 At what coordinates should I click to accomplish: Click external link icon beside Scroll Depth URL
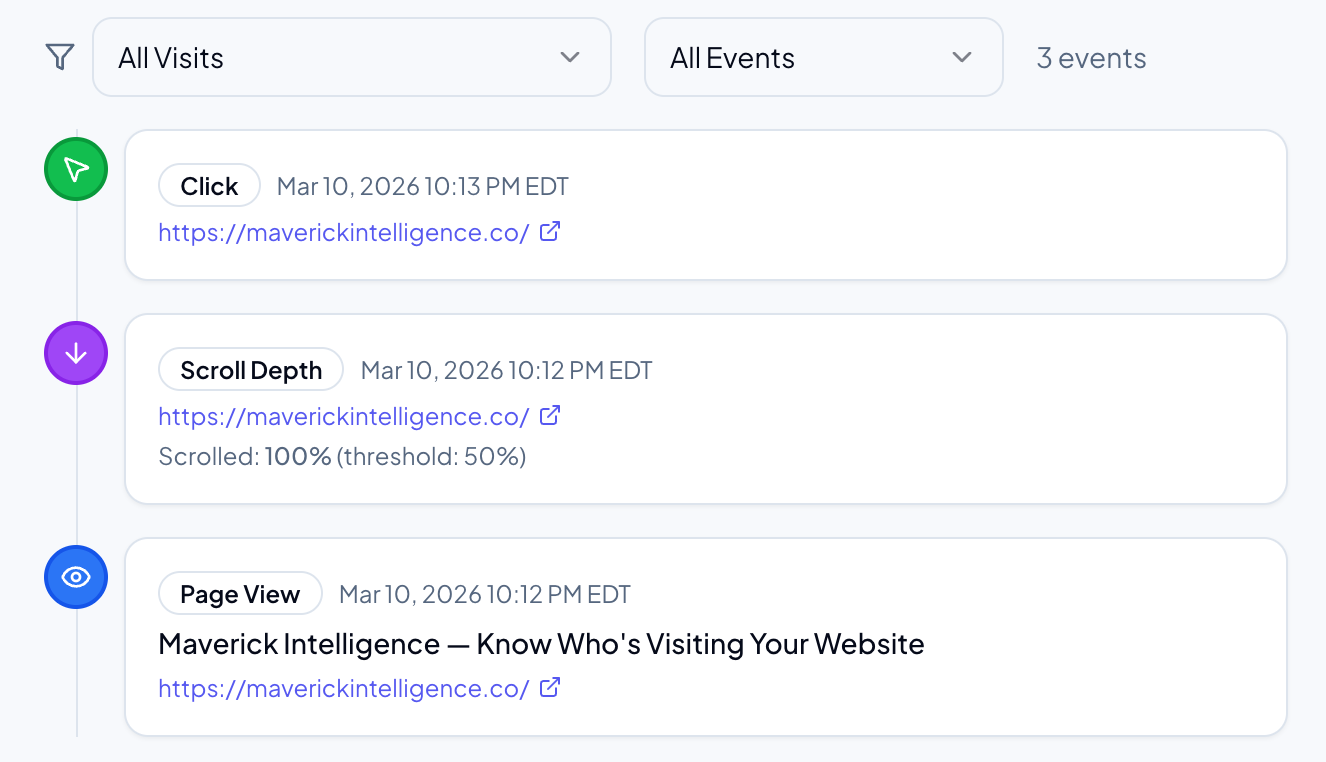[549, 415]
